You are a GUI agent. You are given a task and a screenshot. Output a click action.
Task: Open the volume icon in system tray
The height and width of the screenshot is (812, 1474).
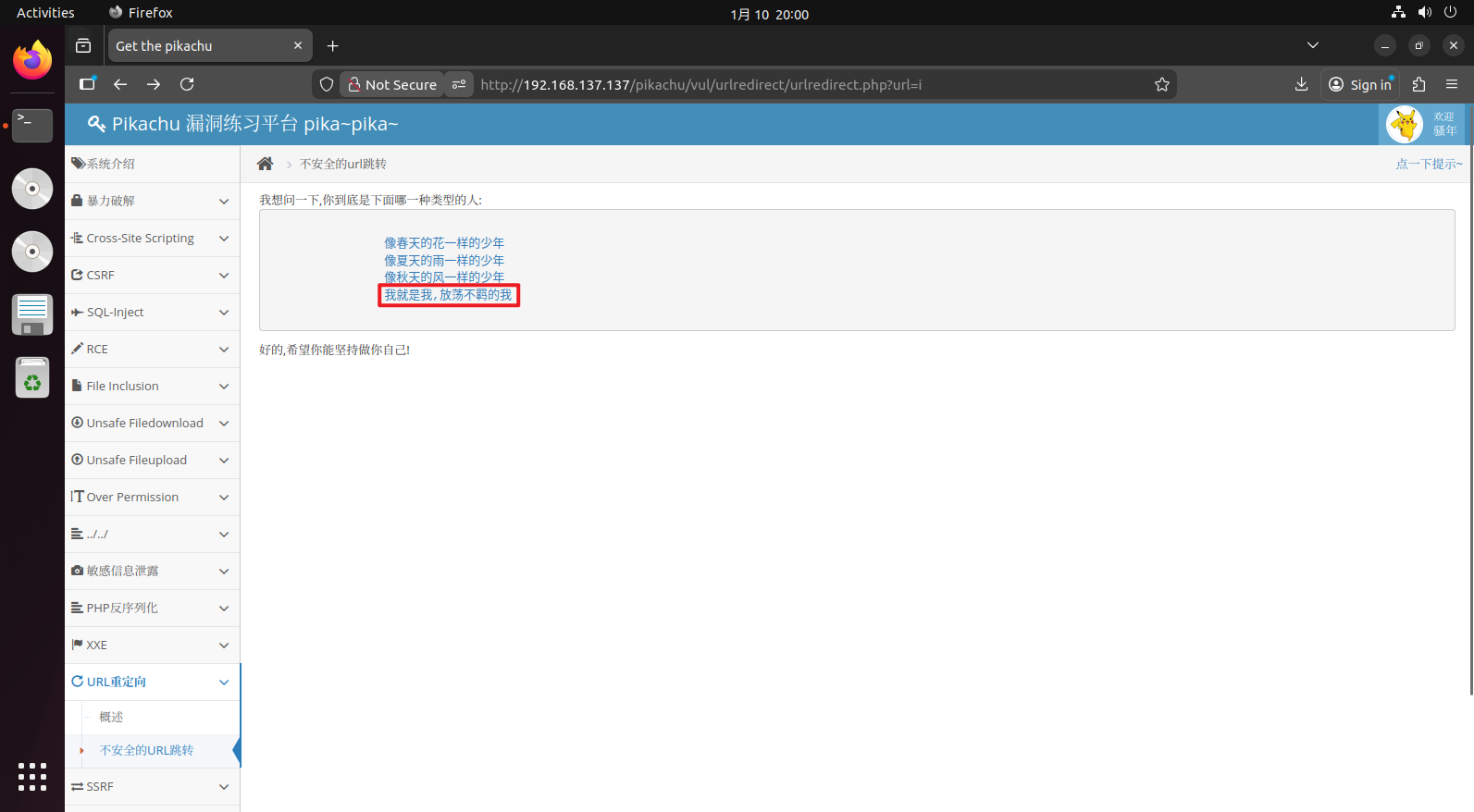pyautogui.click(x=1424, y=12)
